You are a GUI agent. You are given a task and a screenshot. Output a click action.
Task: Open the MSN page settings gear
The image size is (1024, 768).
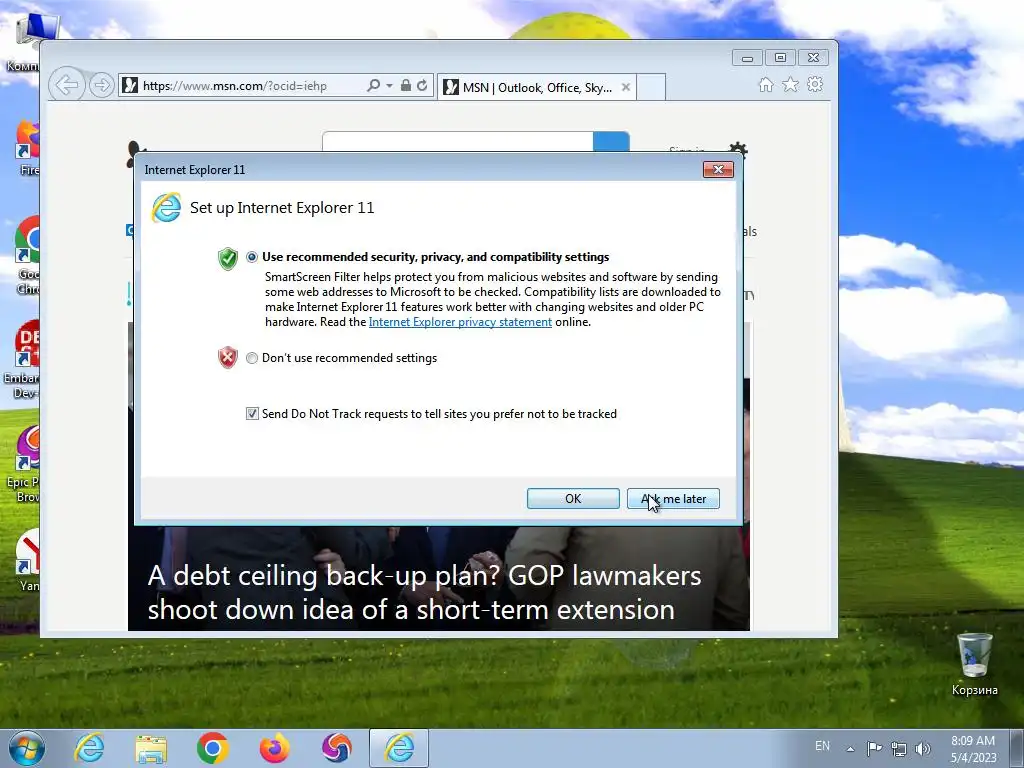[x=738, y=150]
